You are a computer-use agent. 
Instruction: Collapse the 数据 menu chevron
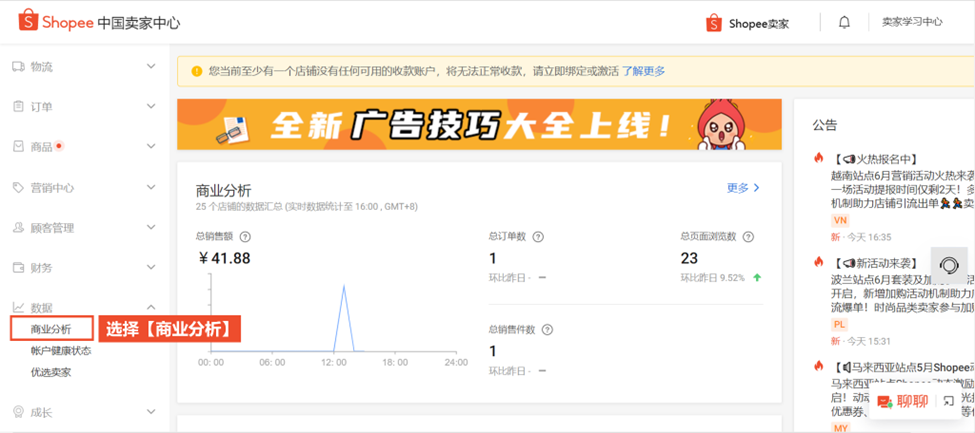pyautogui.click(x=150, y=307)
